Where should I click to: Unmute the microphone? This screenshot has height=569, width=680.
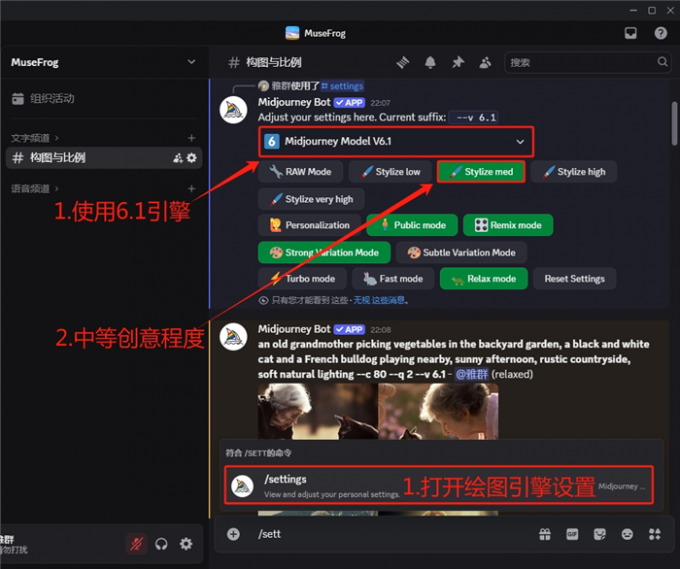136,543
